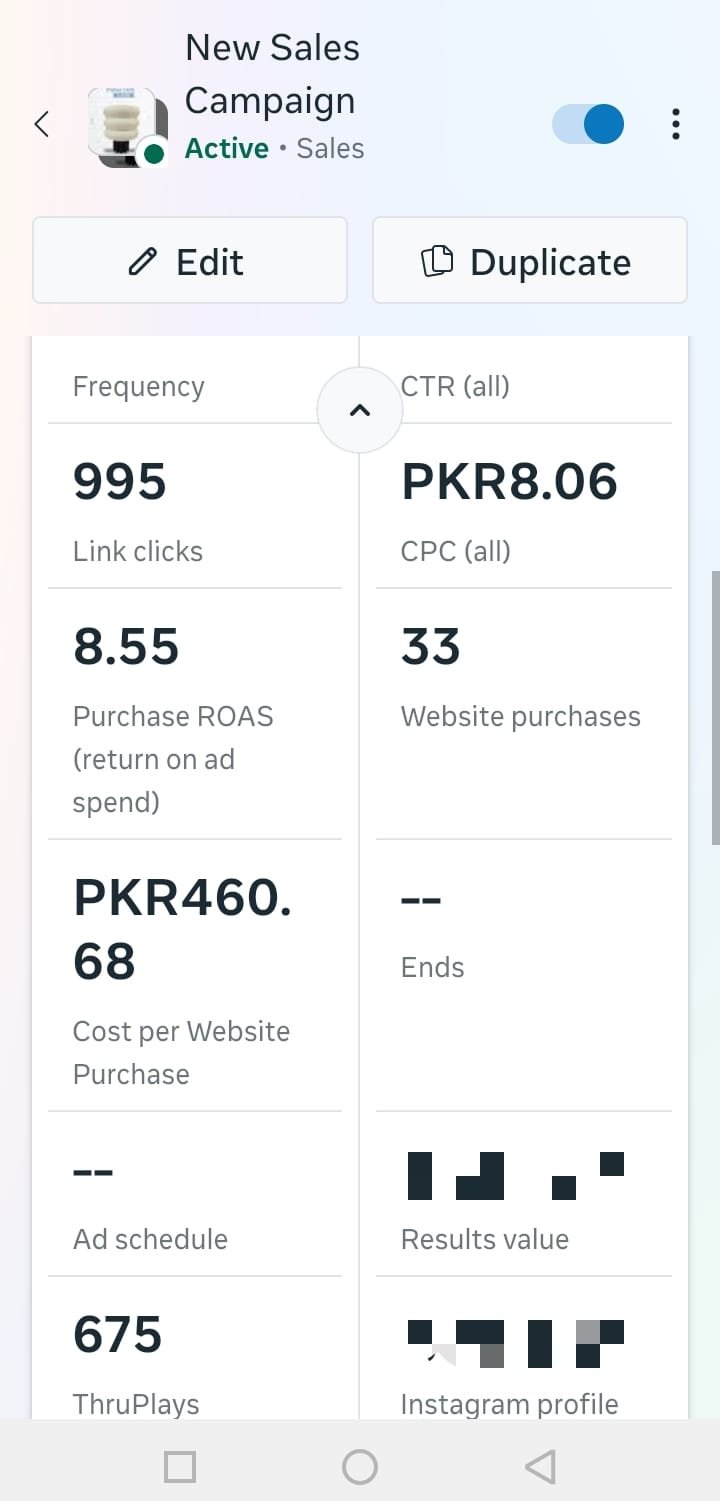This screenshot has width=720, height=1501.
Task: Open the three-dot more options menu
Action: pyautogui.click(x=676, y=124)
